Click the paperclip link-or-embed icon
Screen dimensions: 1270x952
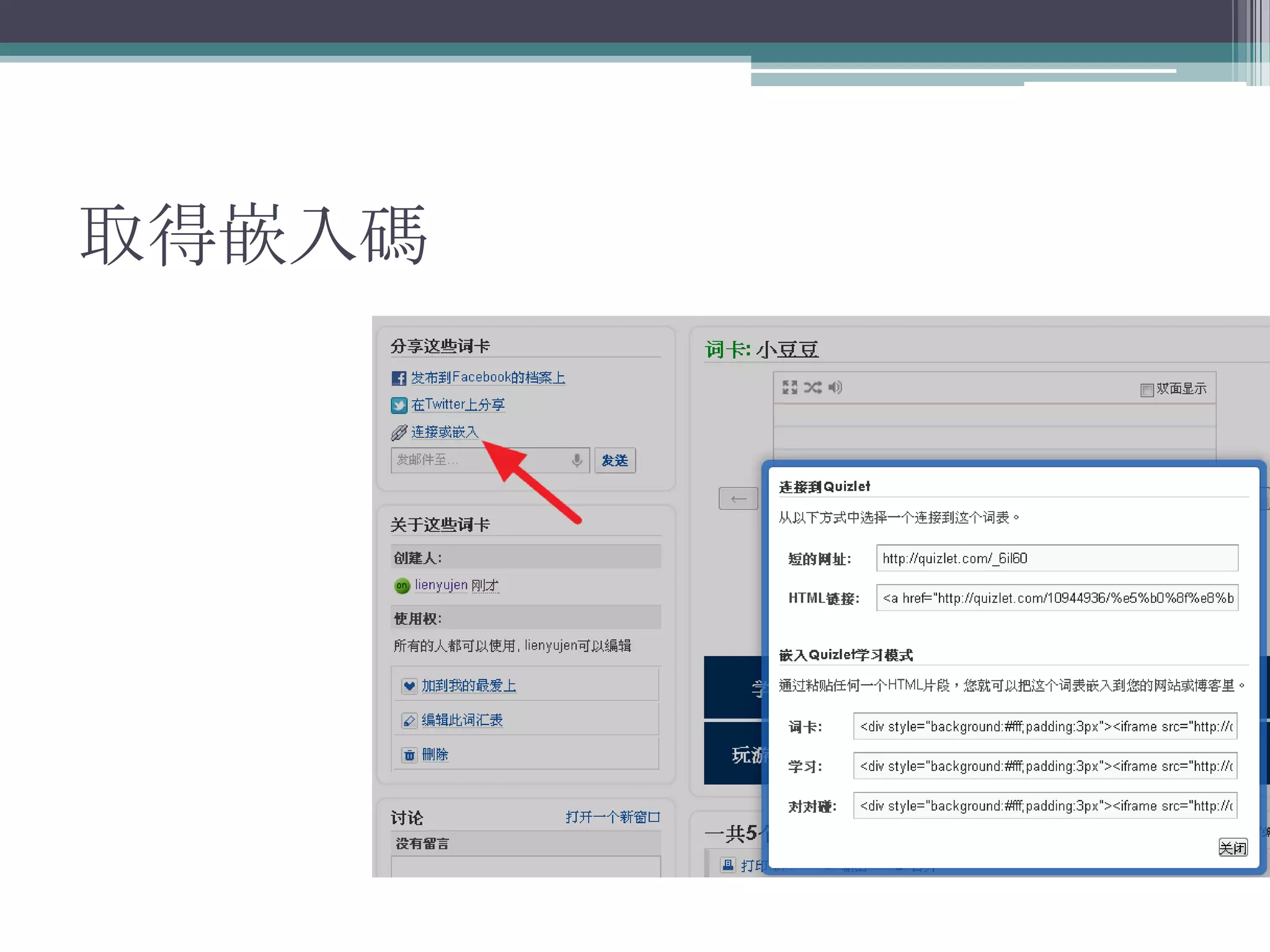(x=399, y=433)
